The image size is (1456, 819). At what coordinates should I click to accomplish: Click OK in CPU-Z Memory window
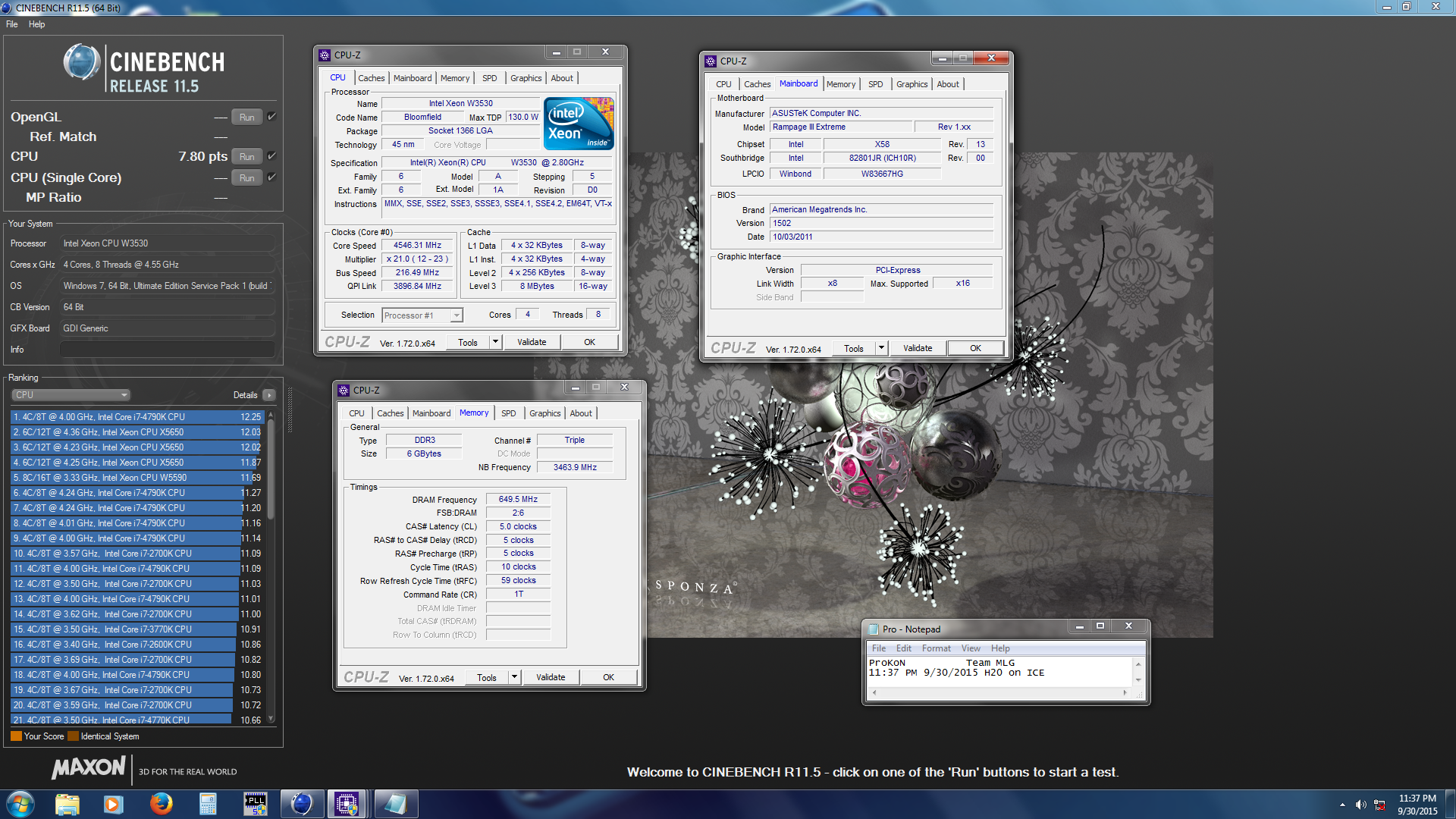tap(609, 677)
